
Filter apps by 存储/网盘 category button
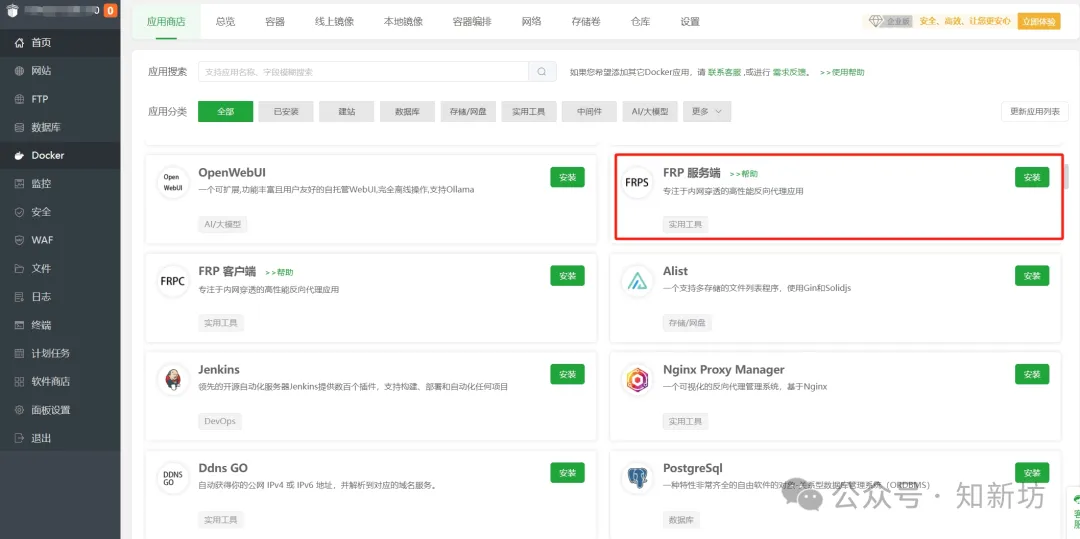pyautogui.click(x=468, y=112)
